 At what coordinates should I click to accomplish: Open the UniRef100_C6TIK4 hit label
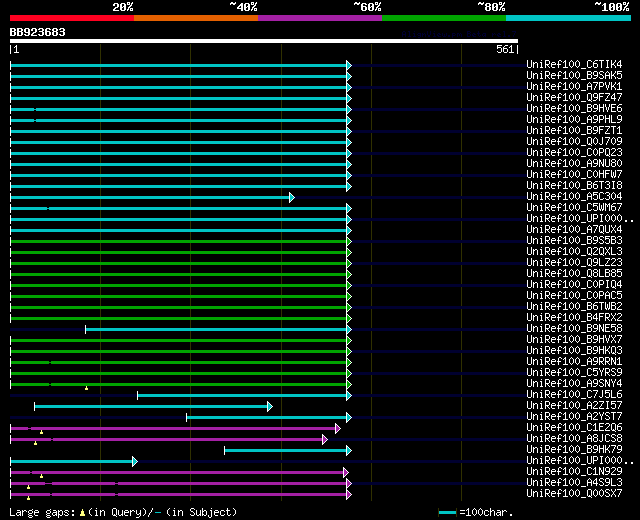[x=574, y=64]
